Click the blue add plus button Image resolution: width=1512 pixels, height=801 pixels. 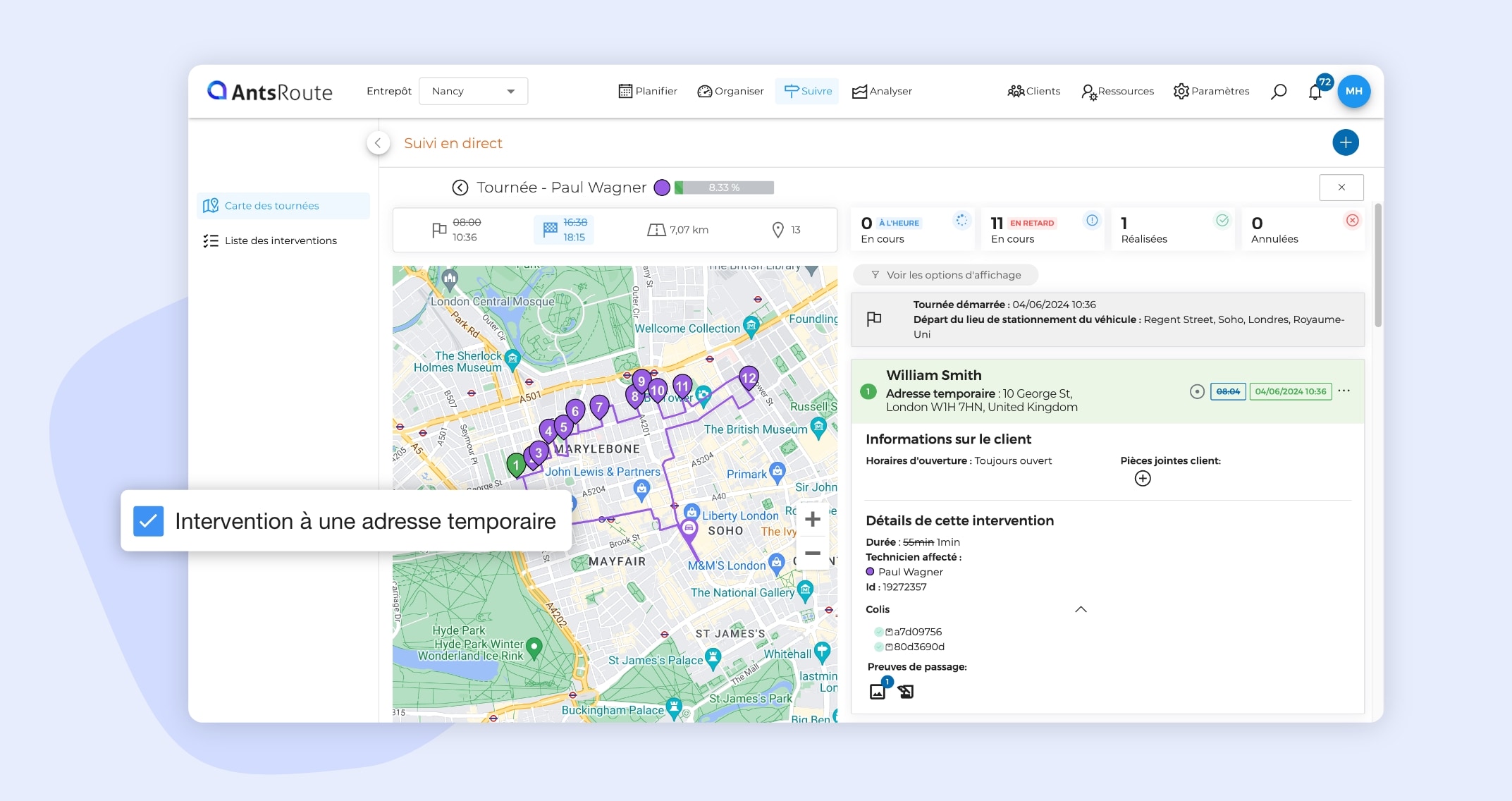(x=1345, y=142)
